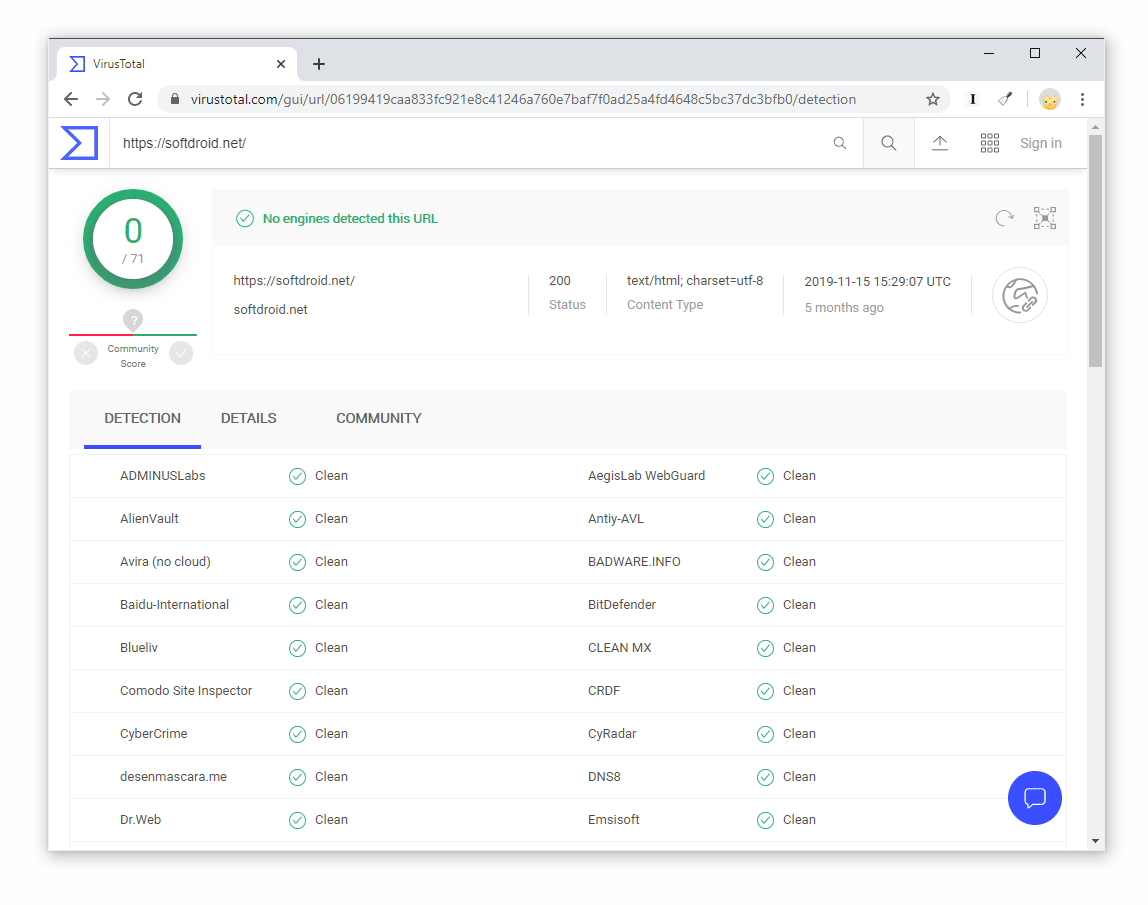Bookmark this page with star icon
The width and height of the screenshot is (1148, 905).
coord(933,100)
